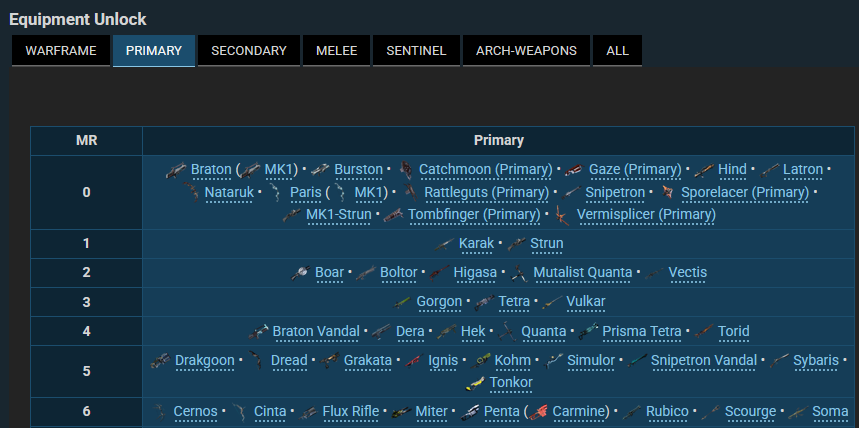Open the Flux Rifle link
Viewport: 859px width, 428px height.
(351, 412)
